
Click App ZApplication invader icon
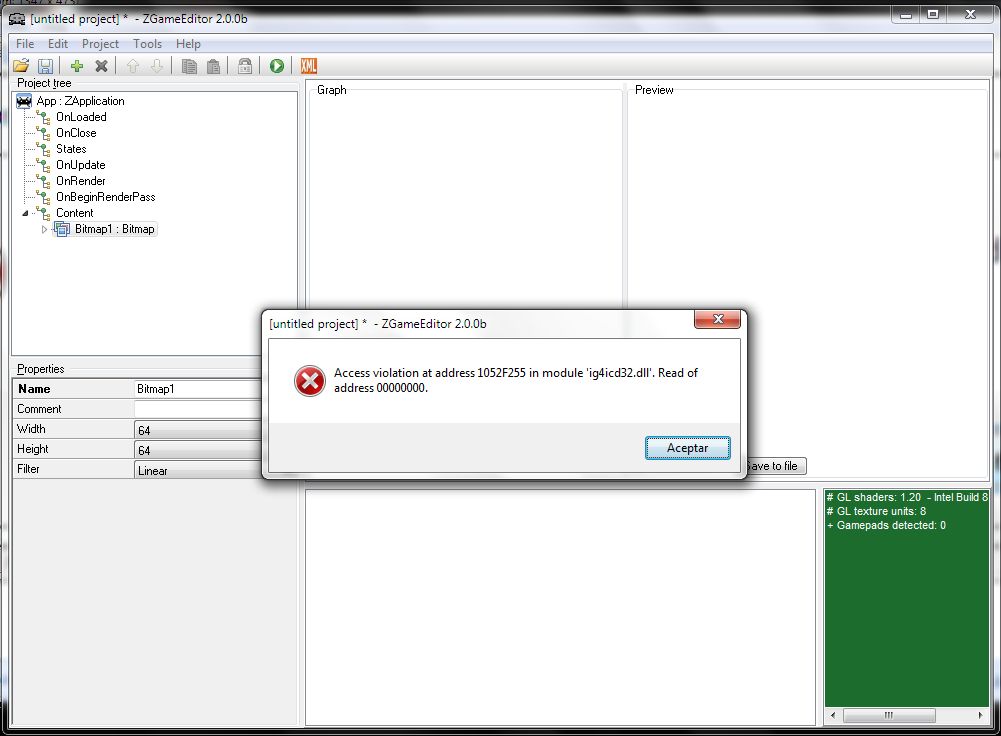point(24,101)
